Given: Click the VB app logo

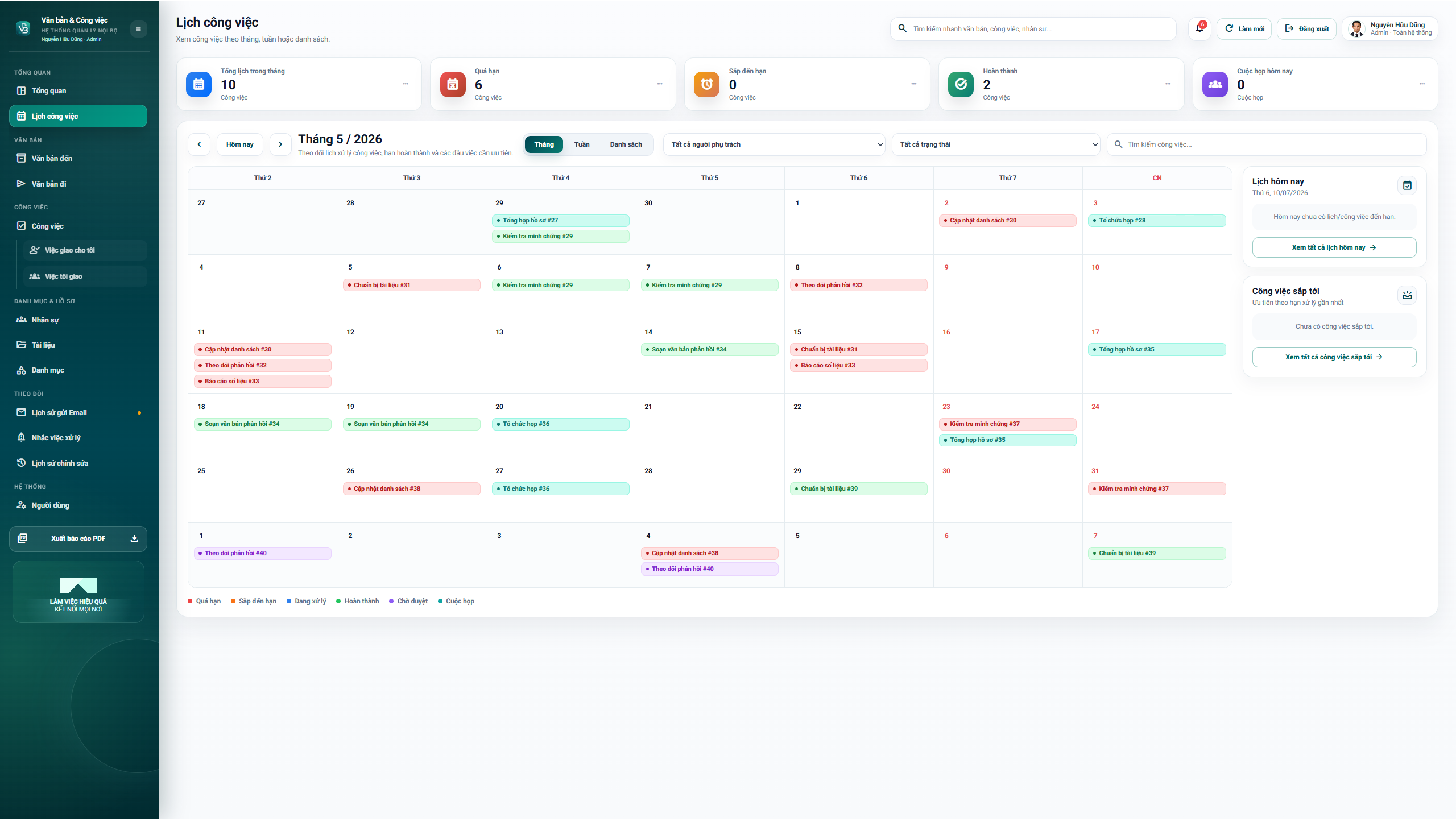Looking at the screenshot, I should [23, 28].
